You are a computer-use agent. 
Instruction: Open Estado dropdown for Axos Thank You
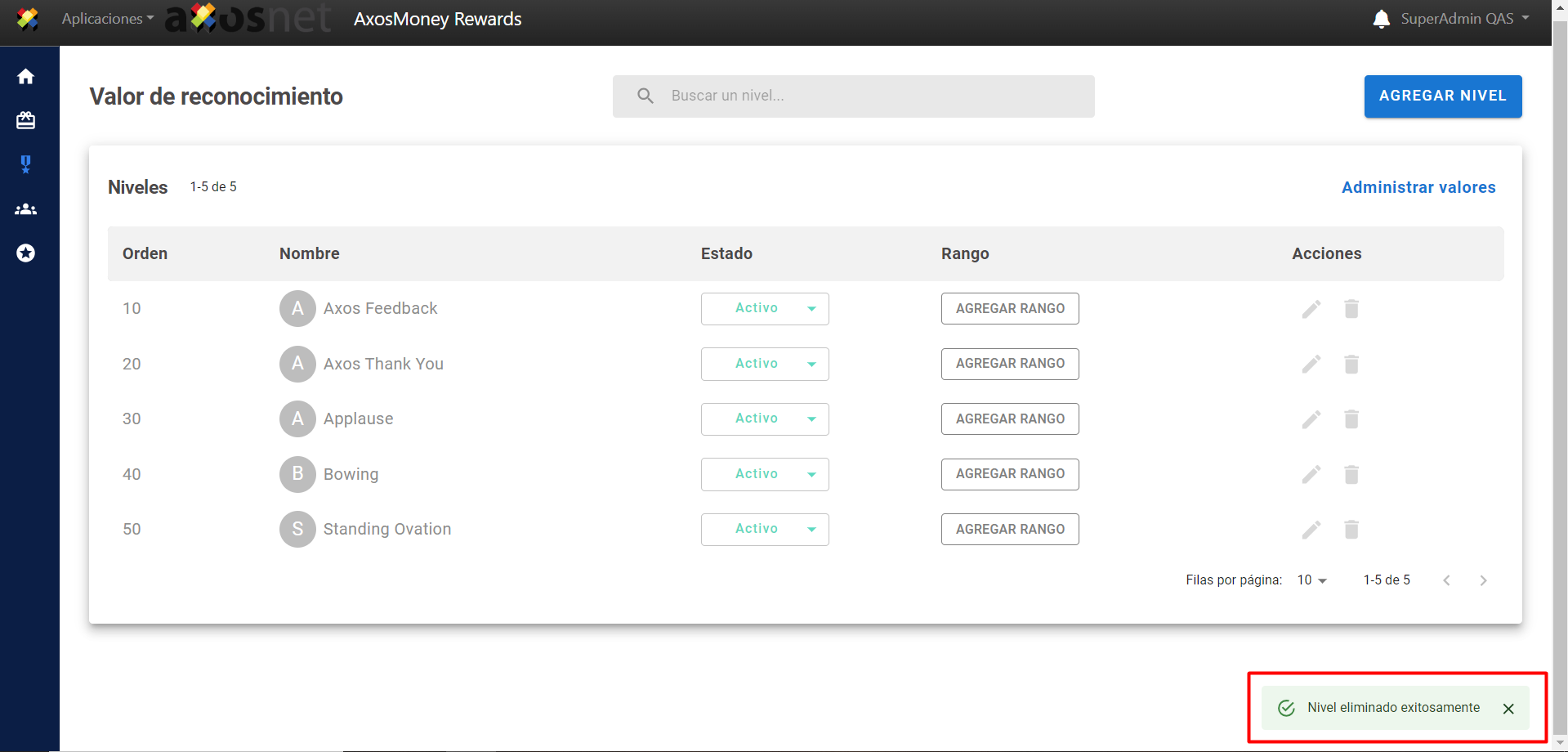[x=765, y=364]
